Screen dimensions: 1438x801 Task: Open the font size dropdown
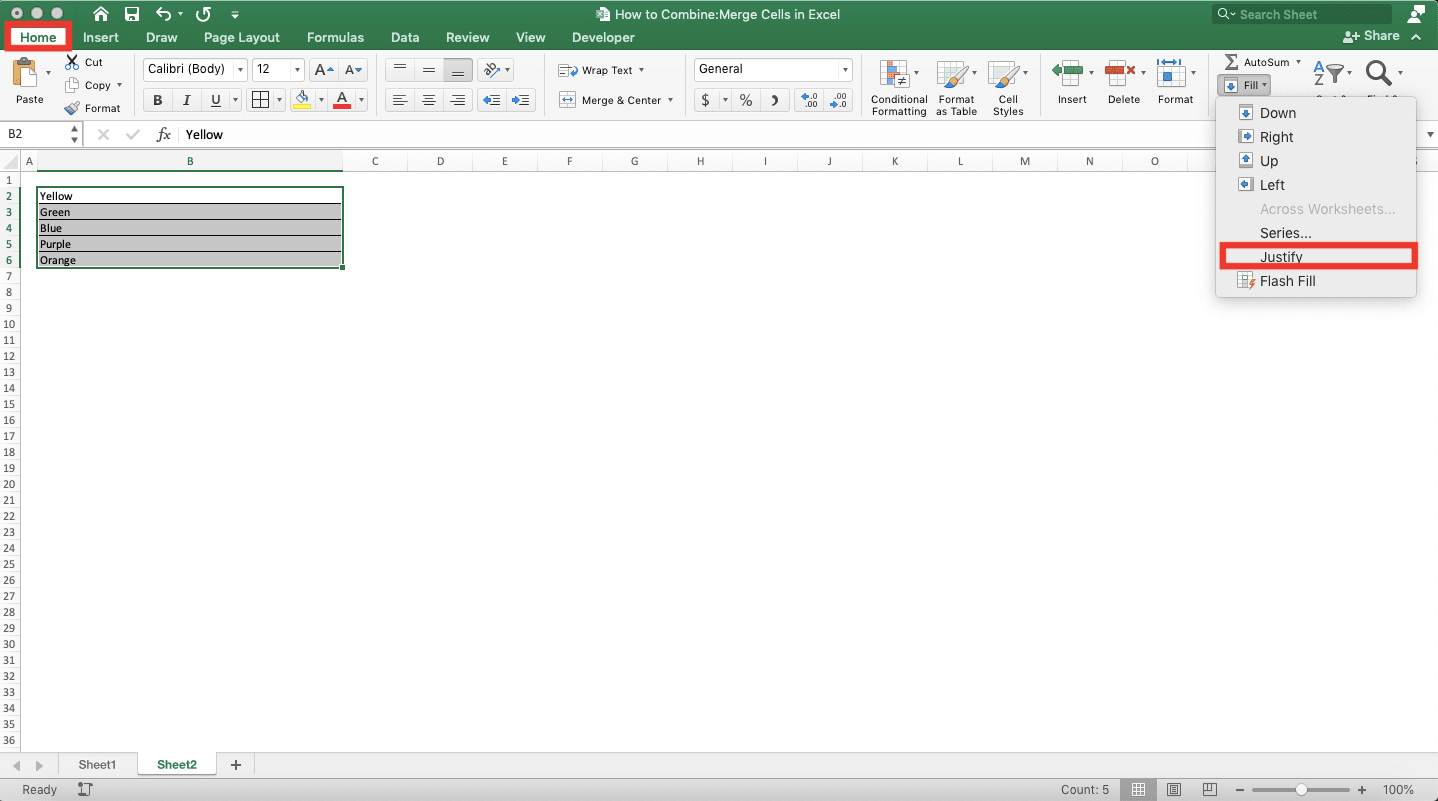pos(297,70)
